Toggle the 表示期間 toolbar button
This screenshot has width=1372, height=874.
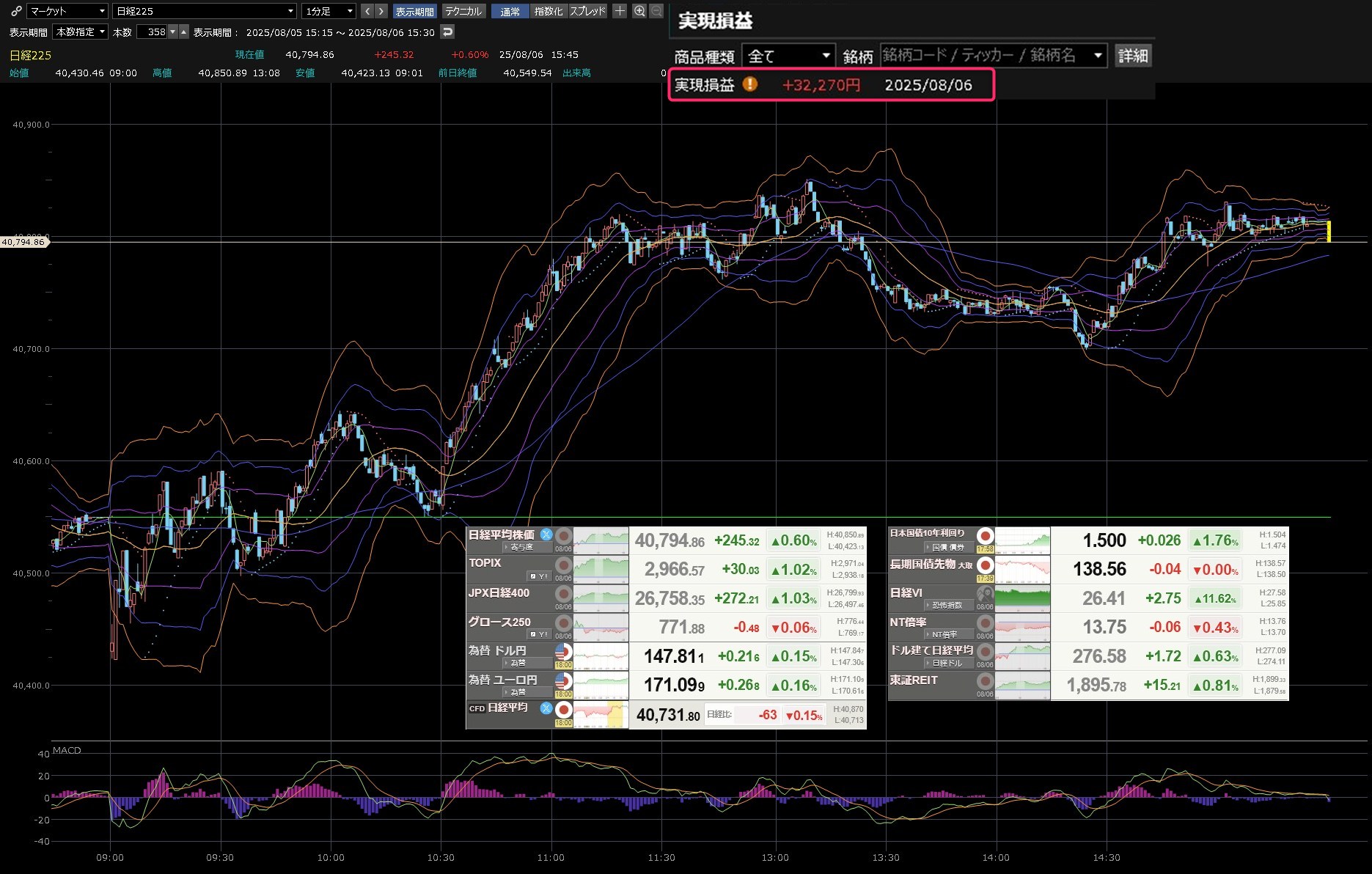coord(414,11)
